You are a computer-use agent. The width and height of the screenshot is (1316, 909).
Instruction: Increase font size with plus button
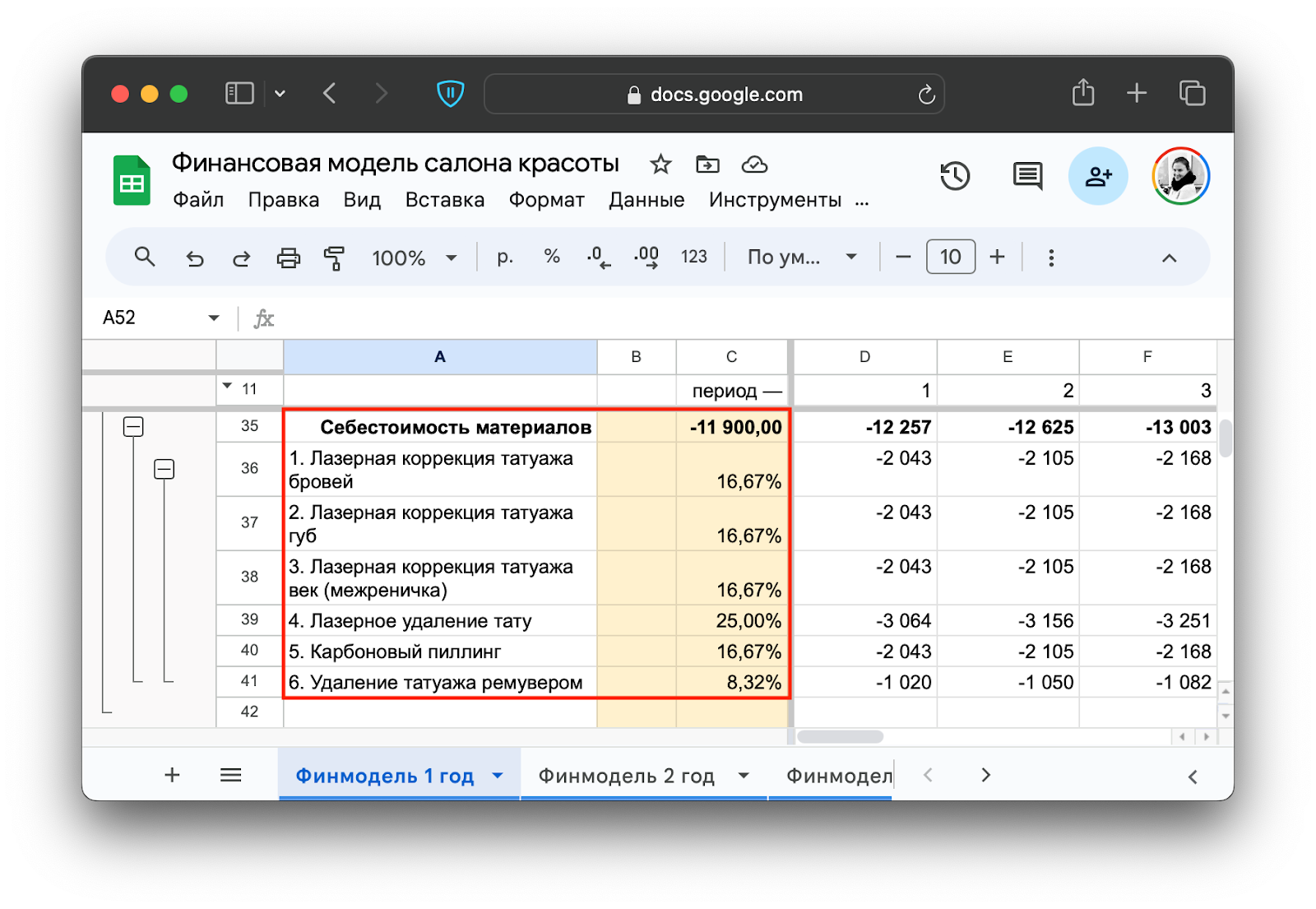pos(997,257)
